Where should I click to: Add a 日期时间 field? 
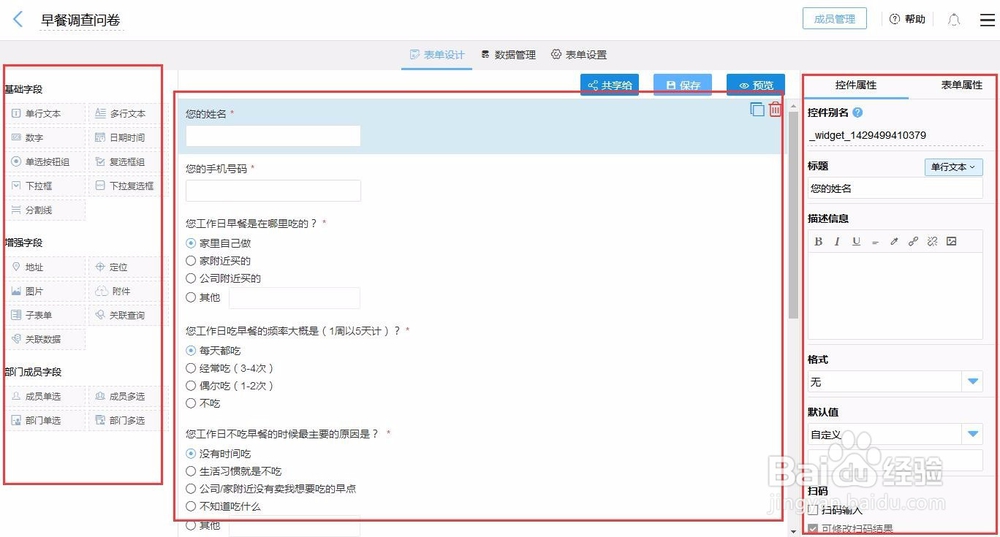click(126, 138)
